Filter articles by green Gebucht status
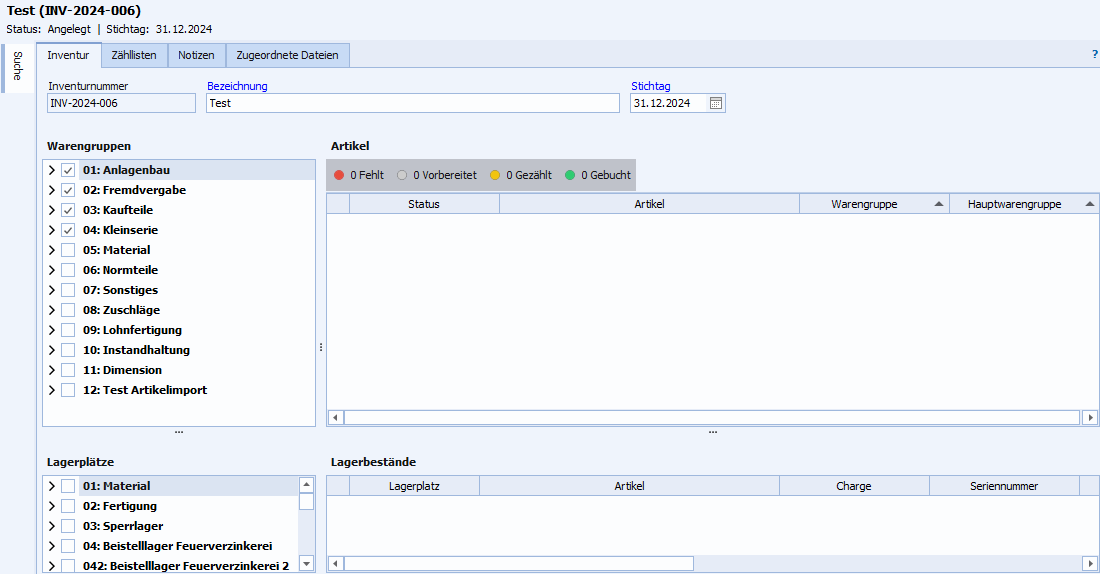 (x=597, y=175)
